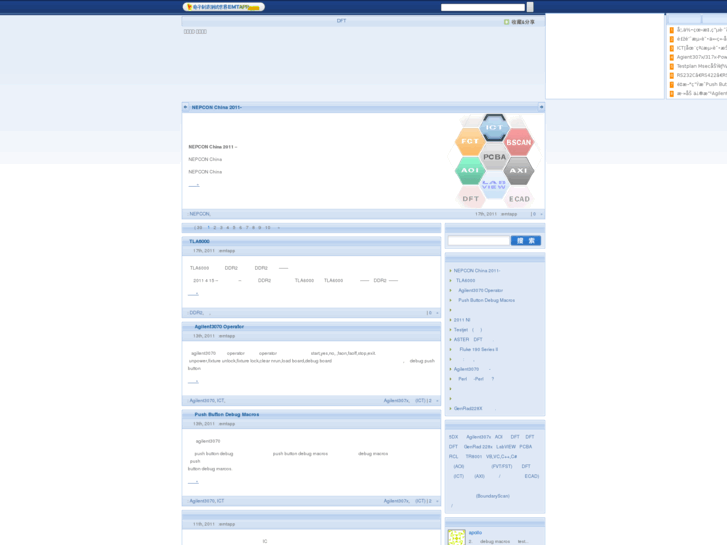The width and height of the screenshot is (727, 545).
Task: Select LabVIEW tag in tag cloud
Action: [506, 447]
